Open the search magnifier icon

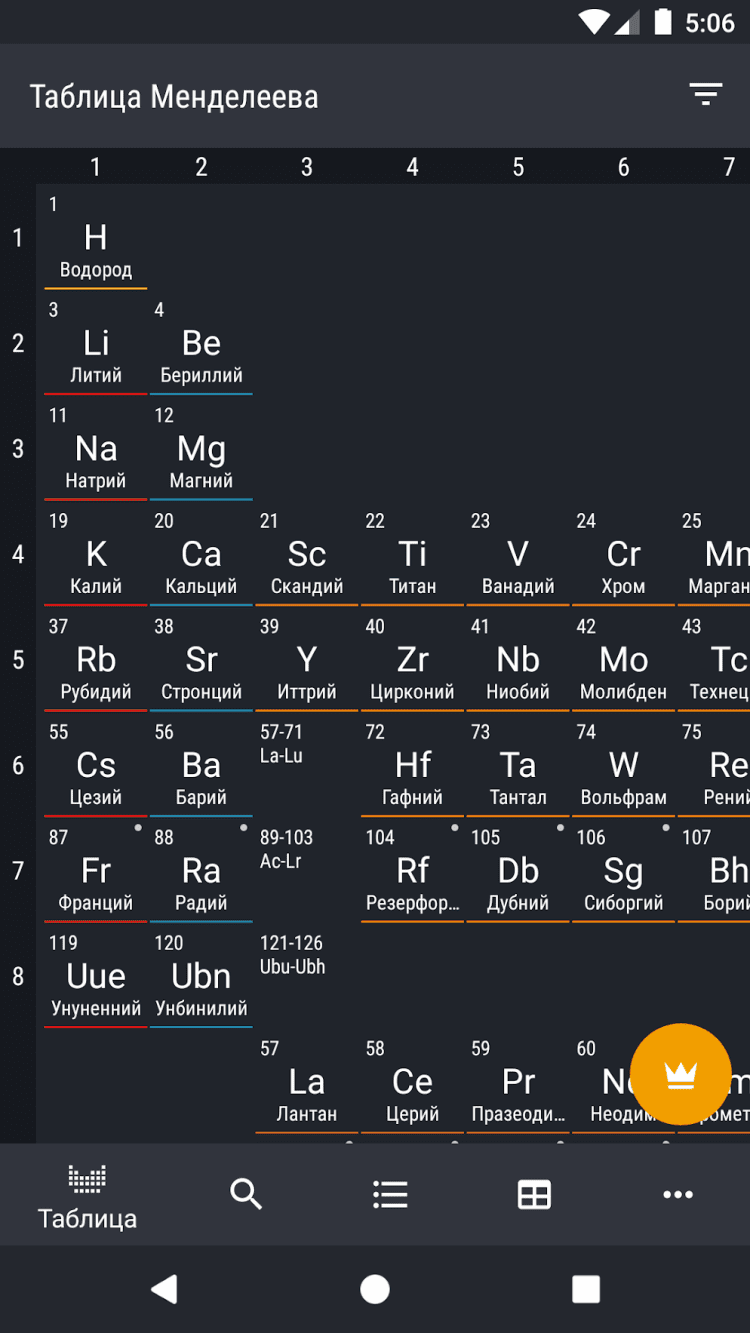tap(246, 1194)
